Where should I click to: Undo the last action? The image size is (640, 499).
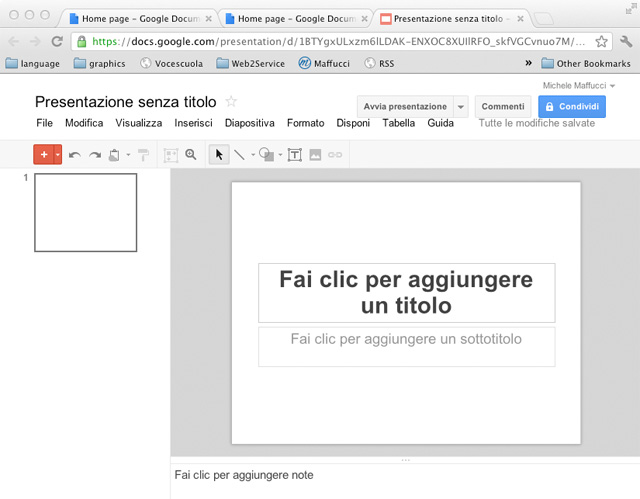(75, 155)
